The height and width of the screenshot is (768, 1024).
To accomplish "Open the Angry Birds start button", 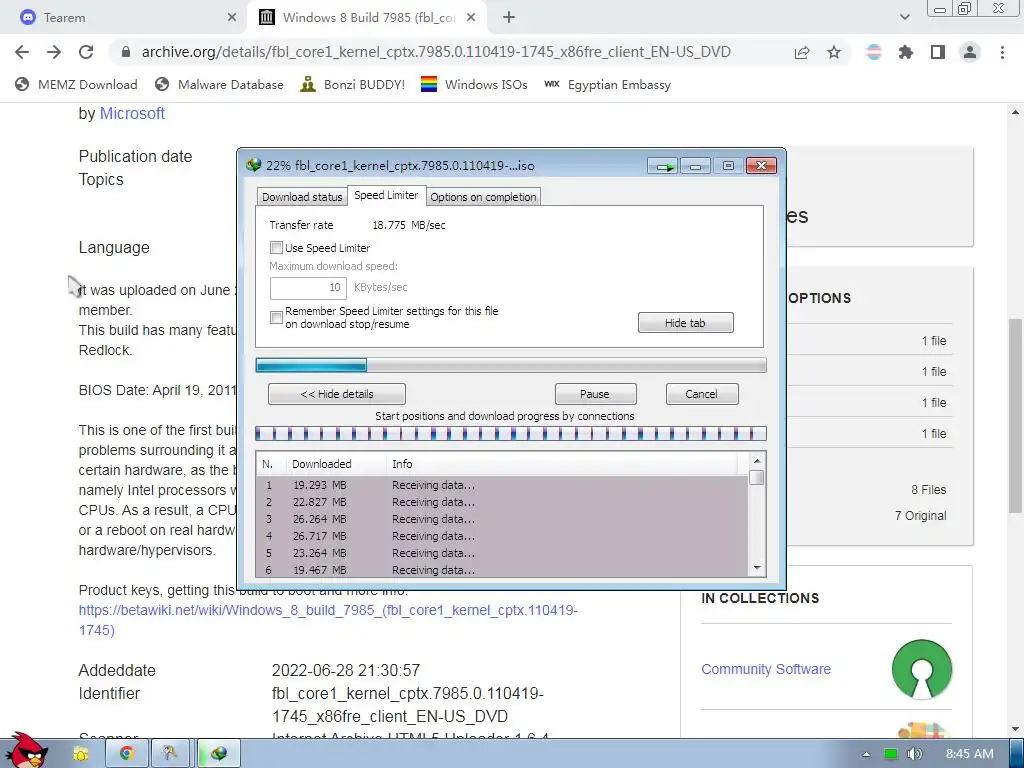I will [x=27, y=750].
